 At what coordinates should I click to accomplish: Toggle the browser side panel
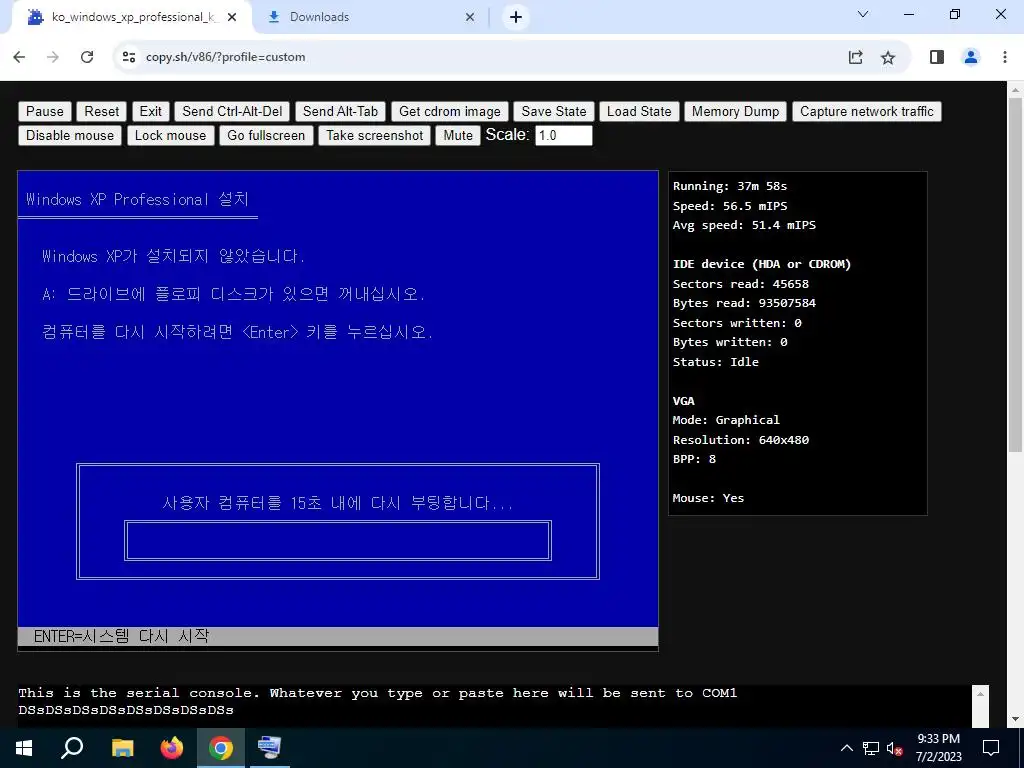pos(936,57)
